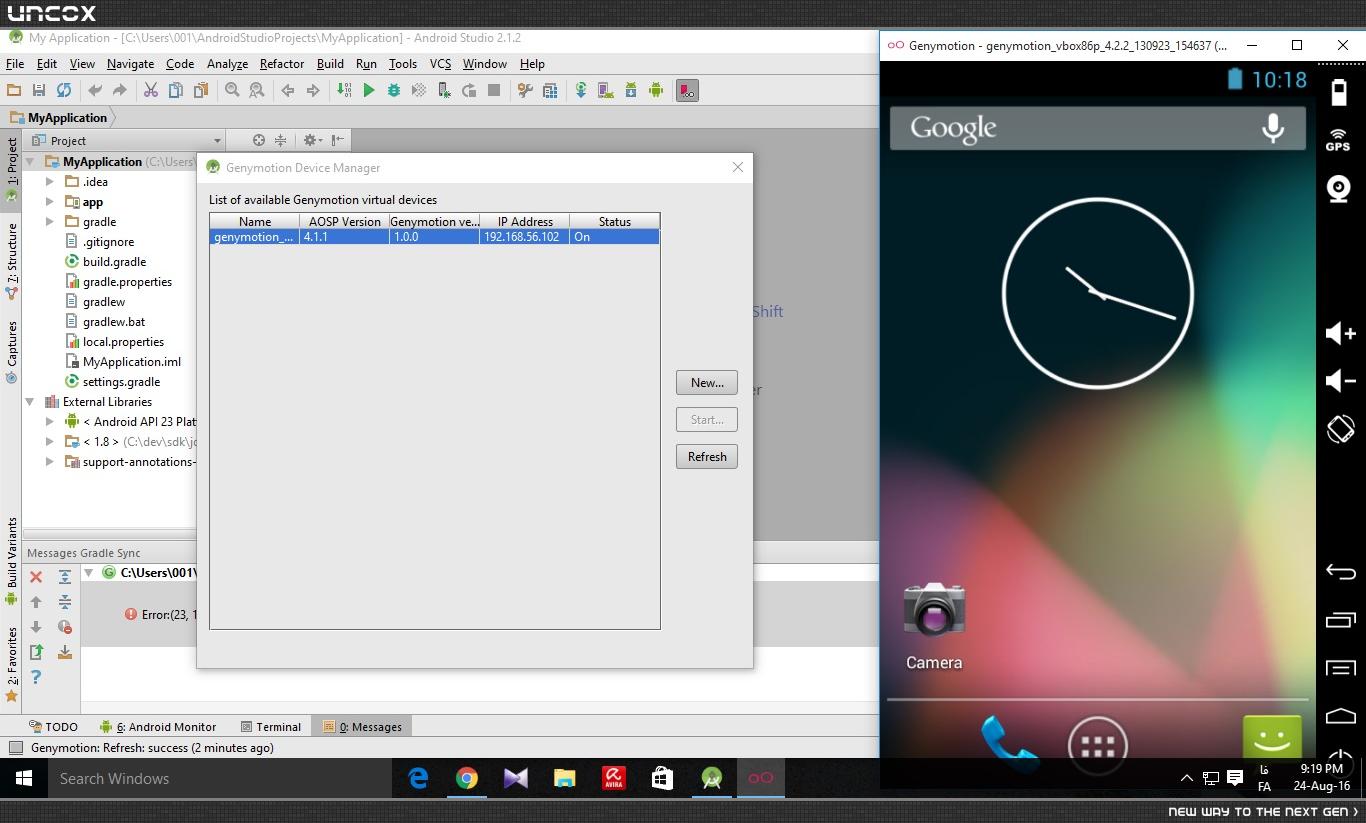Click the Stop square icon
Screen dimensions: 1366x823
click(x=494, y=90)
